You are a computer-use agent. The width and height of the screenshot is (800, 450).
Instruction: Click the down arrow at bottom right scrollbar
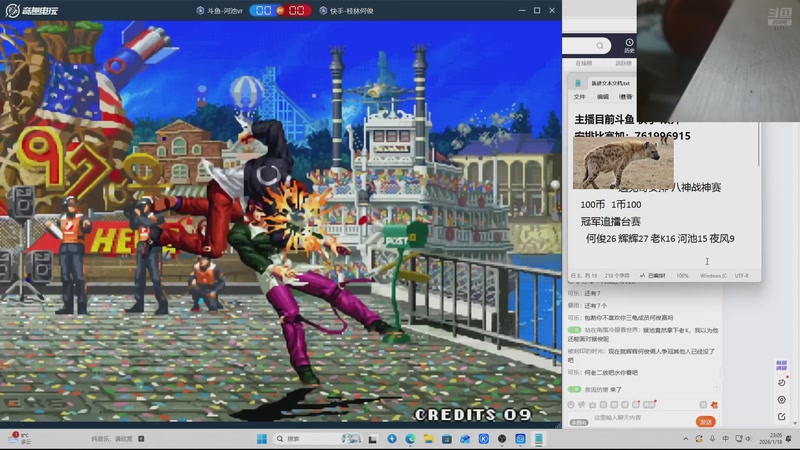[x=796, y=424]
